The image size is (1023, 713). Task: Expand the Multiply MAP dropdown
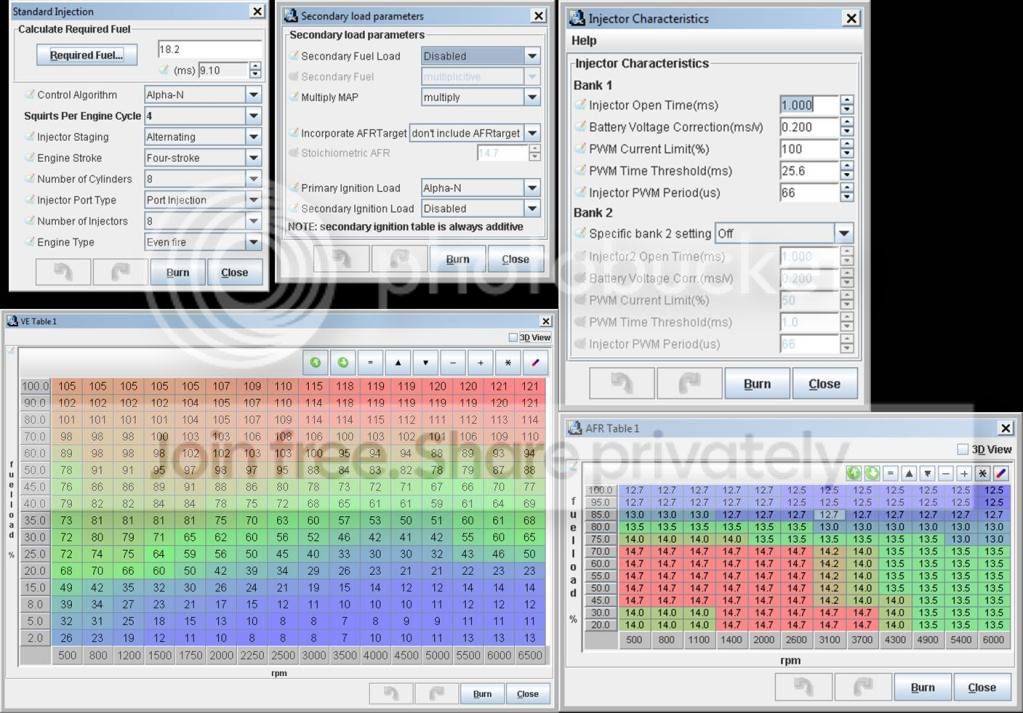[x=532, y=97]
